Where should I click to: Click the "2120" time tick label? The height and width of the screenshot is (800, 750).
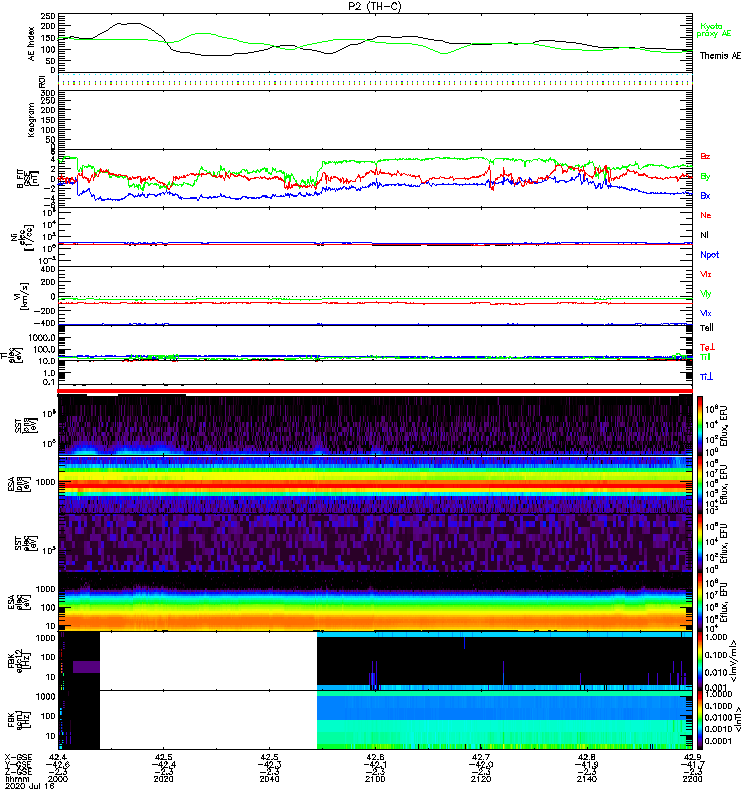click(x=481, y=779)
